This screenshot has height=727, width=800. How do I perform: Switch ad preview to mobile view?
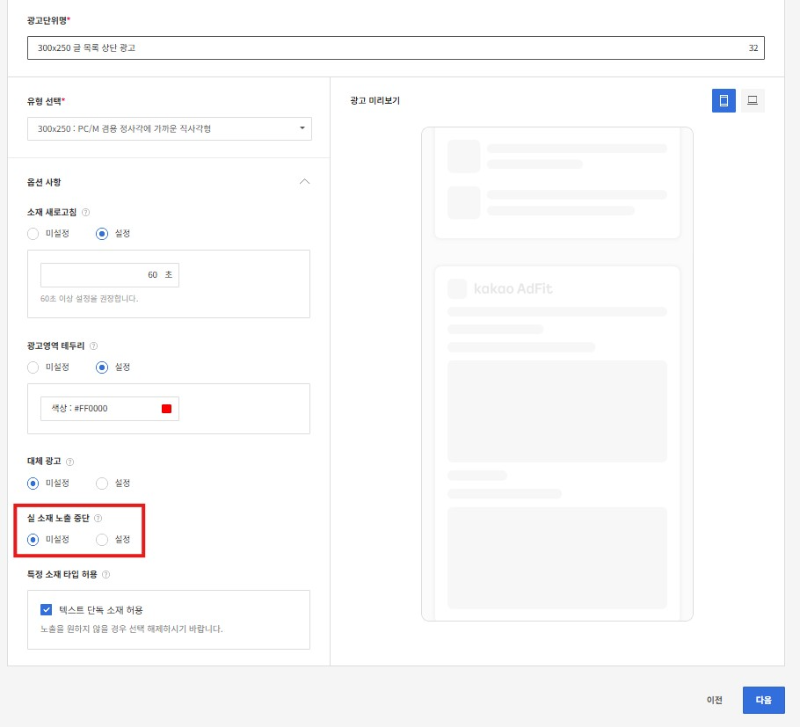point(723,101)
